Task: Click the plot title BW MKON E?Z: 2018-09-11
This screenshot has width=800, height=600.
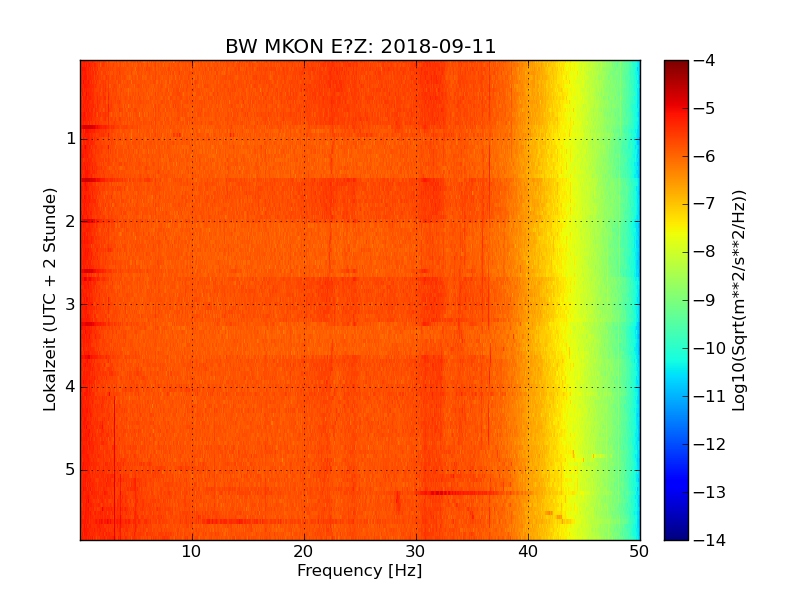Action: [360, 46]
